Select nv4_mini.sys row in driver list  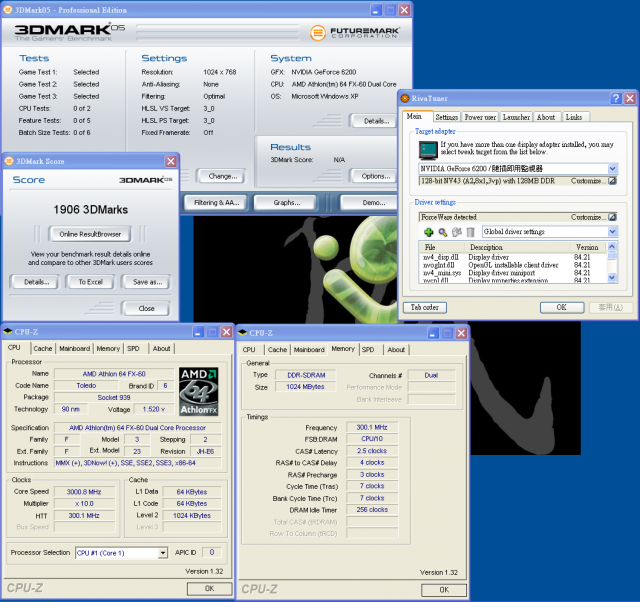513,273
